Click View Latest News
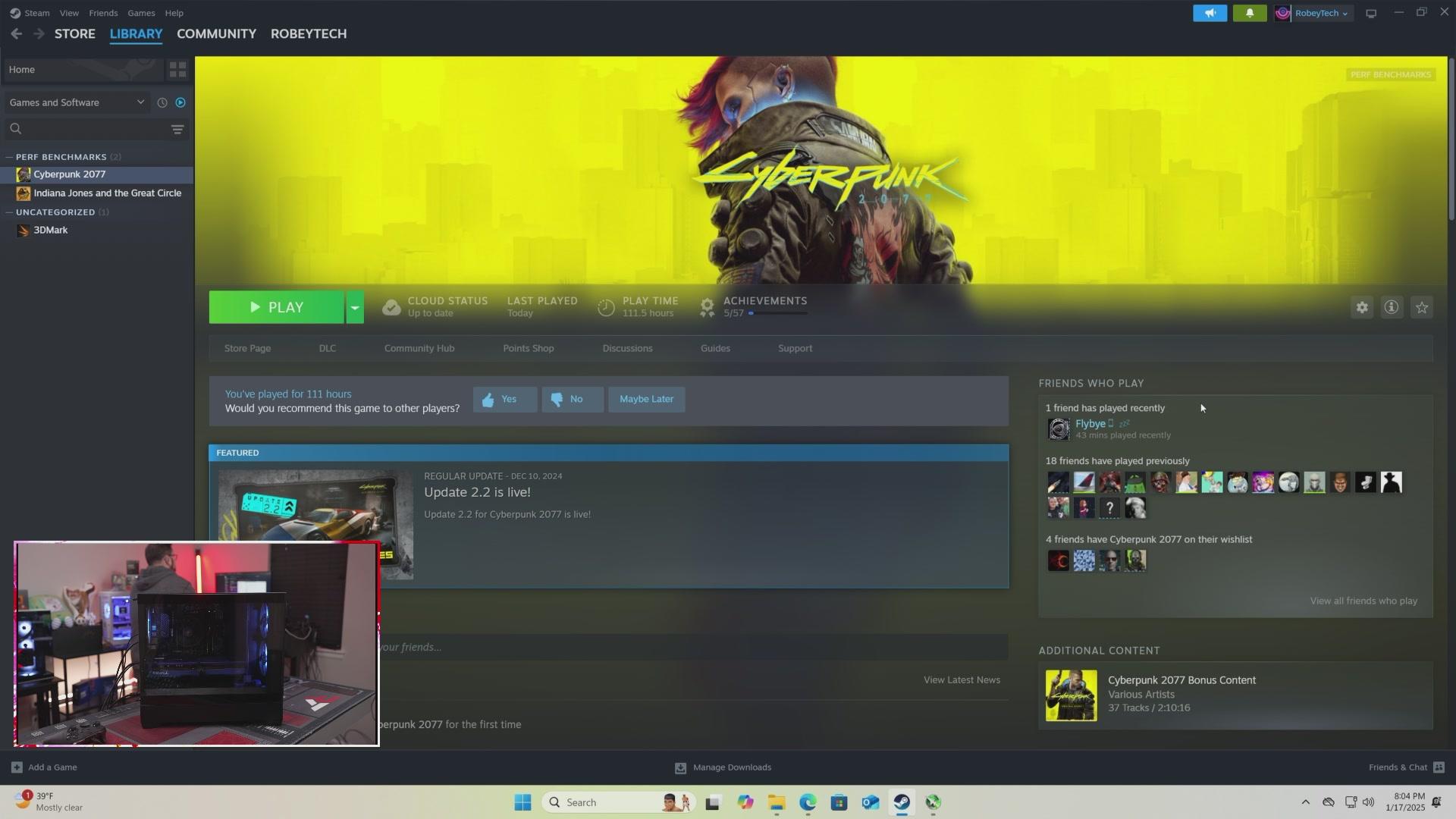 coord(962,679)
